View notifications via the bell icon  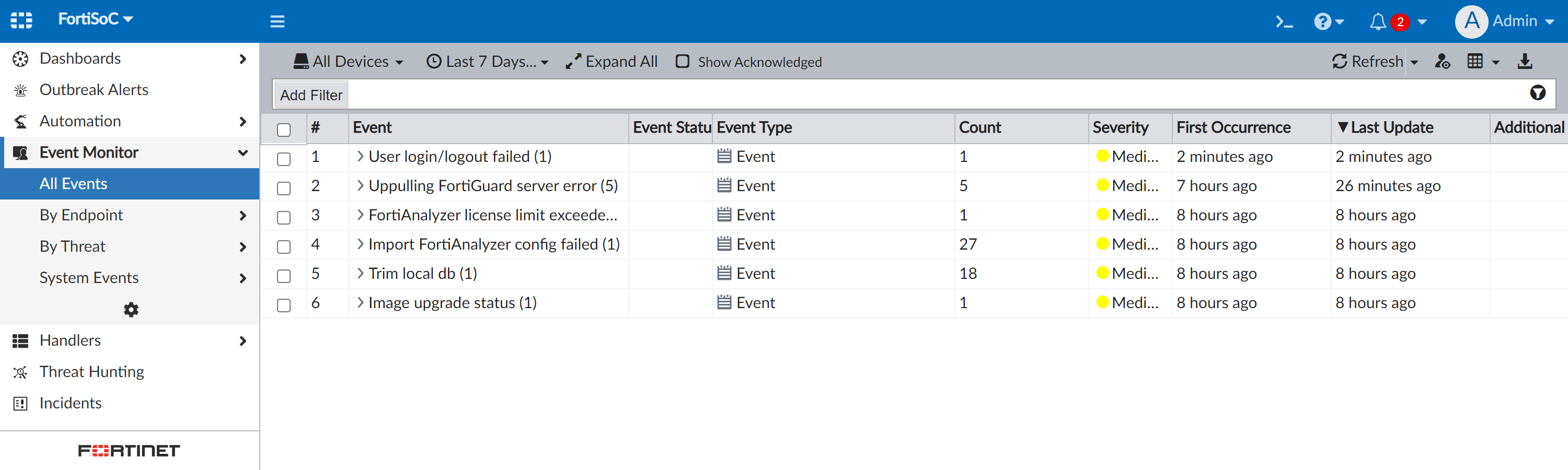coord(1379,21)
